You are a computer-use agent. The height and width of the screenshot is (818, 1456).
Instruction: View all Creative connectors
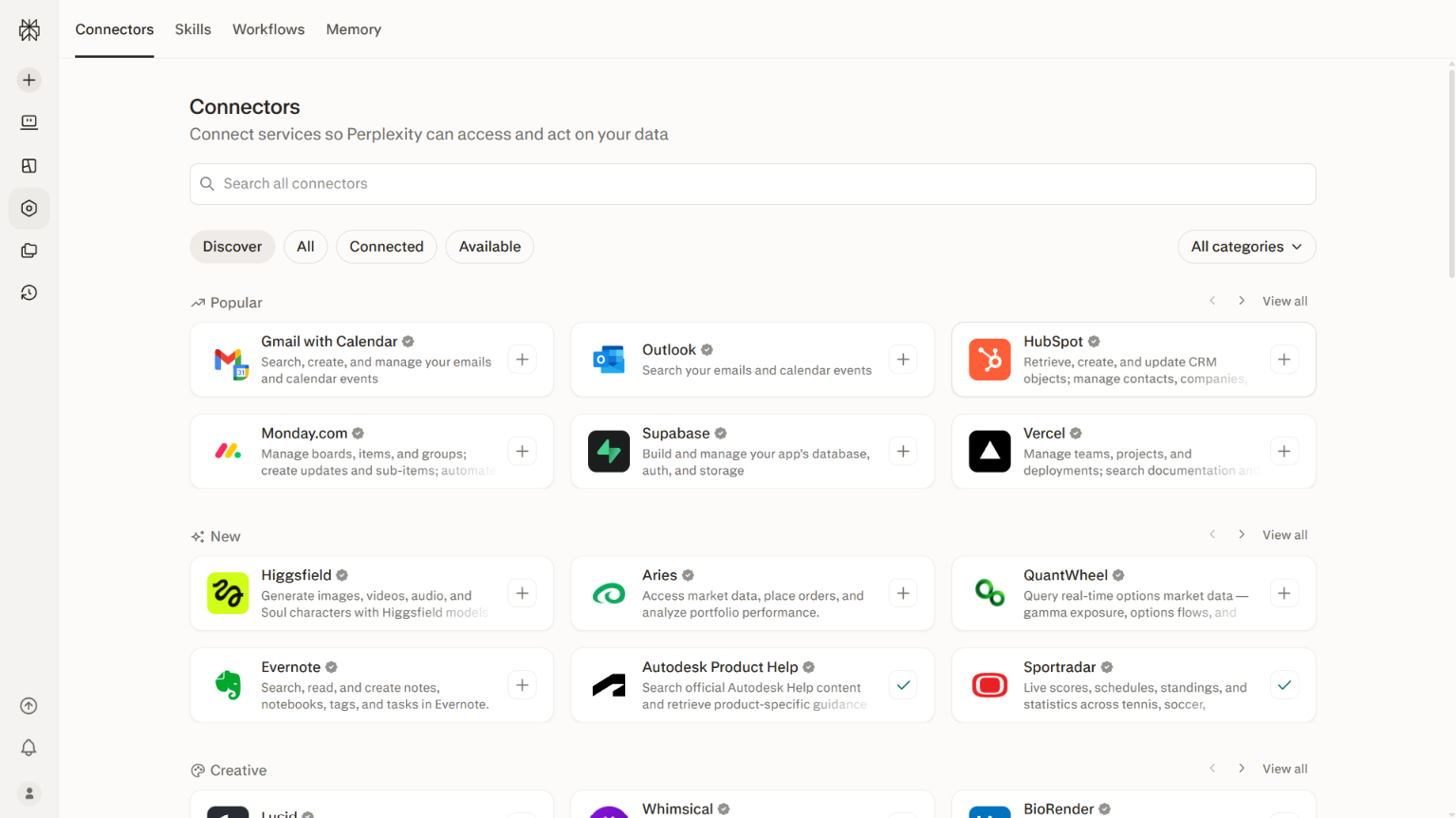(x=1284, y=770)
